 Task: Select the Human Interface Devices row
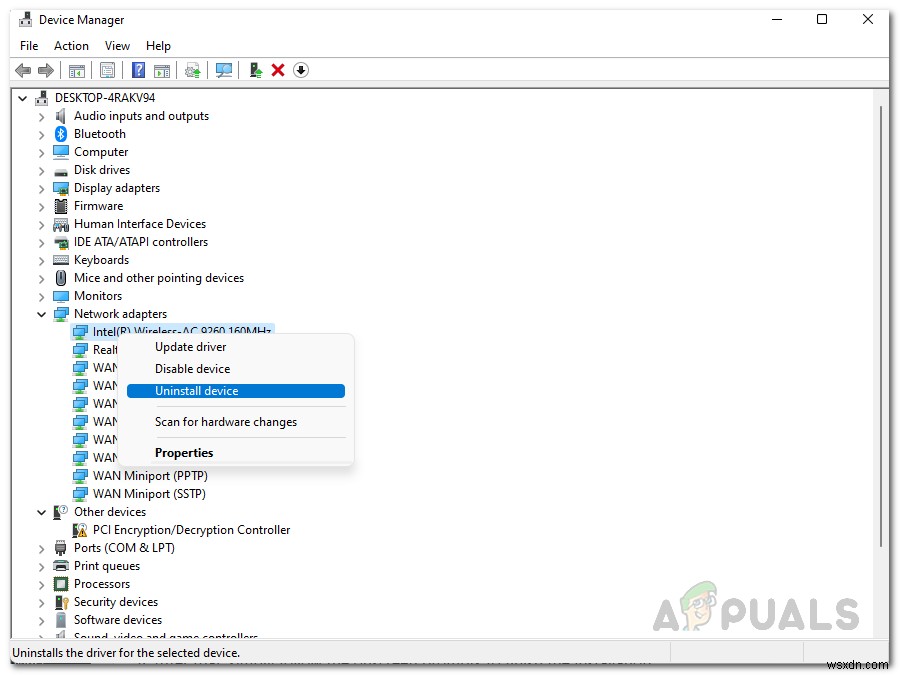click(139, 224)
